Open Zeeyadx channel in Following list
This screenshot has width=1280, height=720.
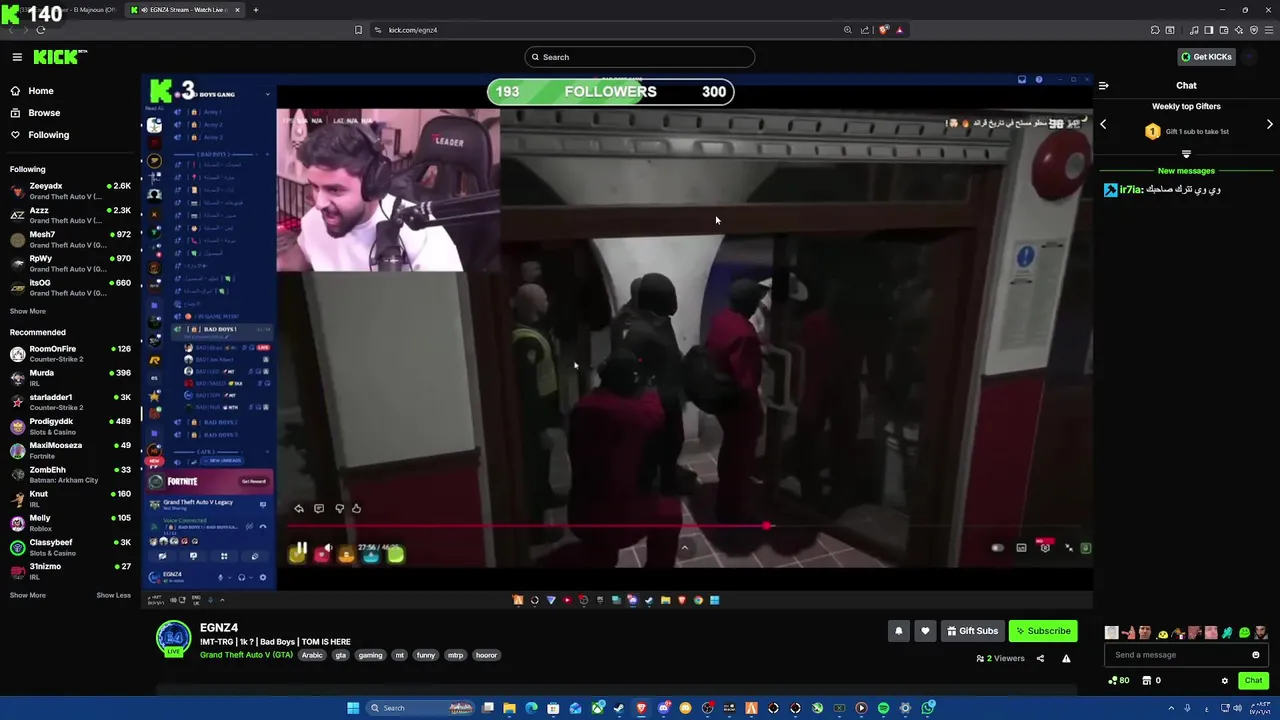point(70,190)
